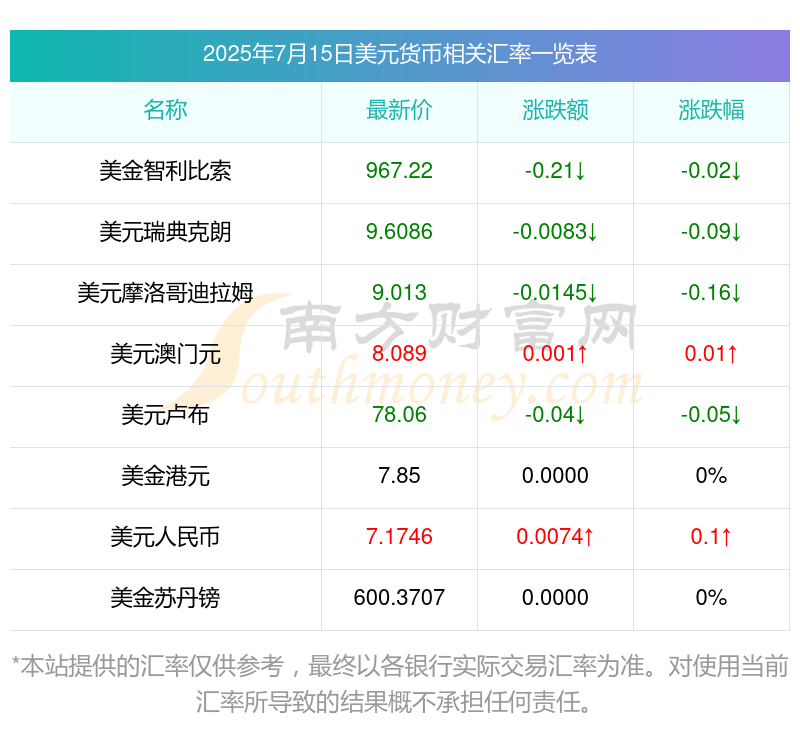Select the 美元人民币 row name
Screen dimensions: 800x733
165,537
